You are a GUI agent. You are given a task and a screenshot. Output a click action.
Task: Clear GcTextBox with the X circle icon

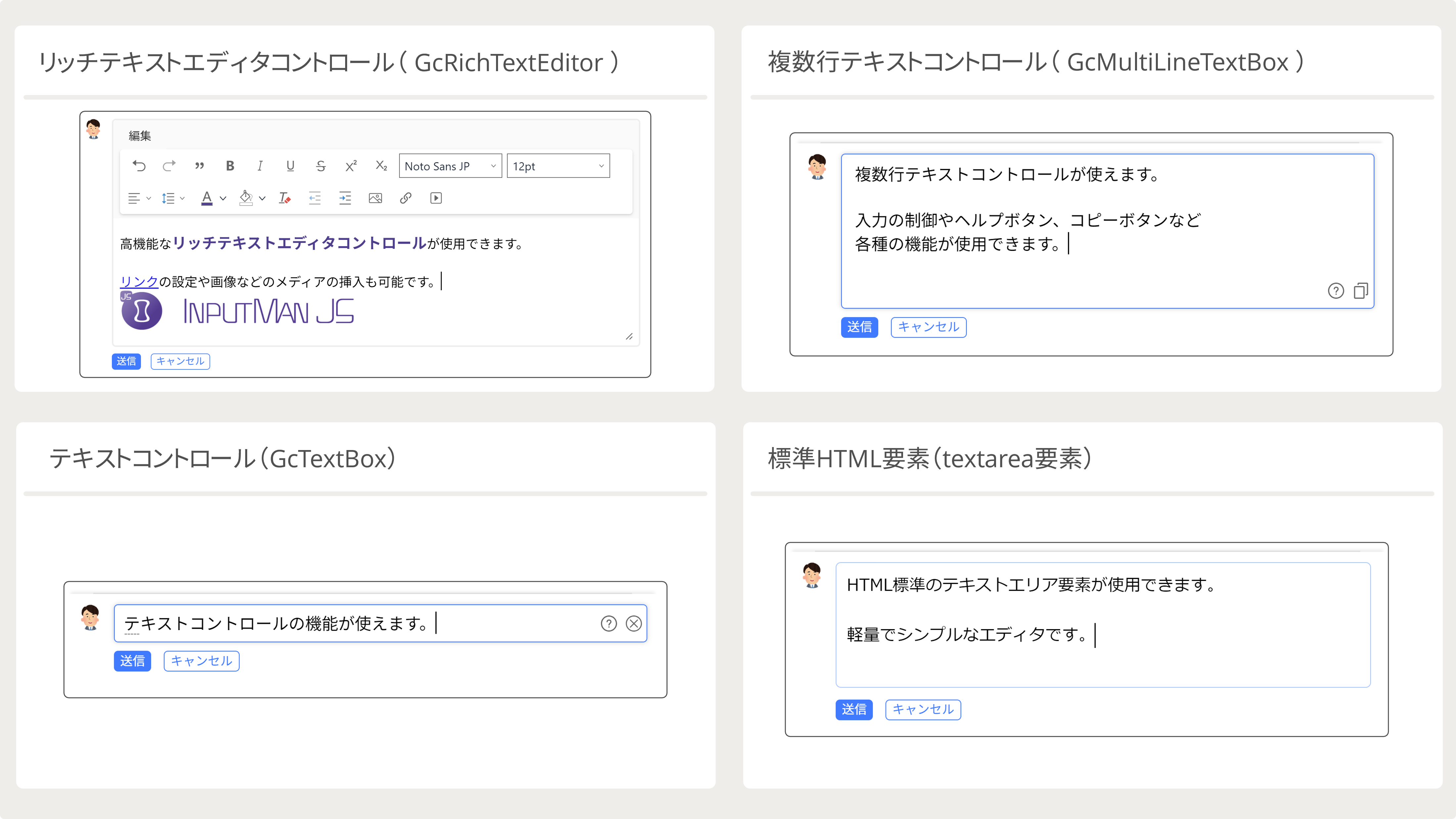[634, 623]
